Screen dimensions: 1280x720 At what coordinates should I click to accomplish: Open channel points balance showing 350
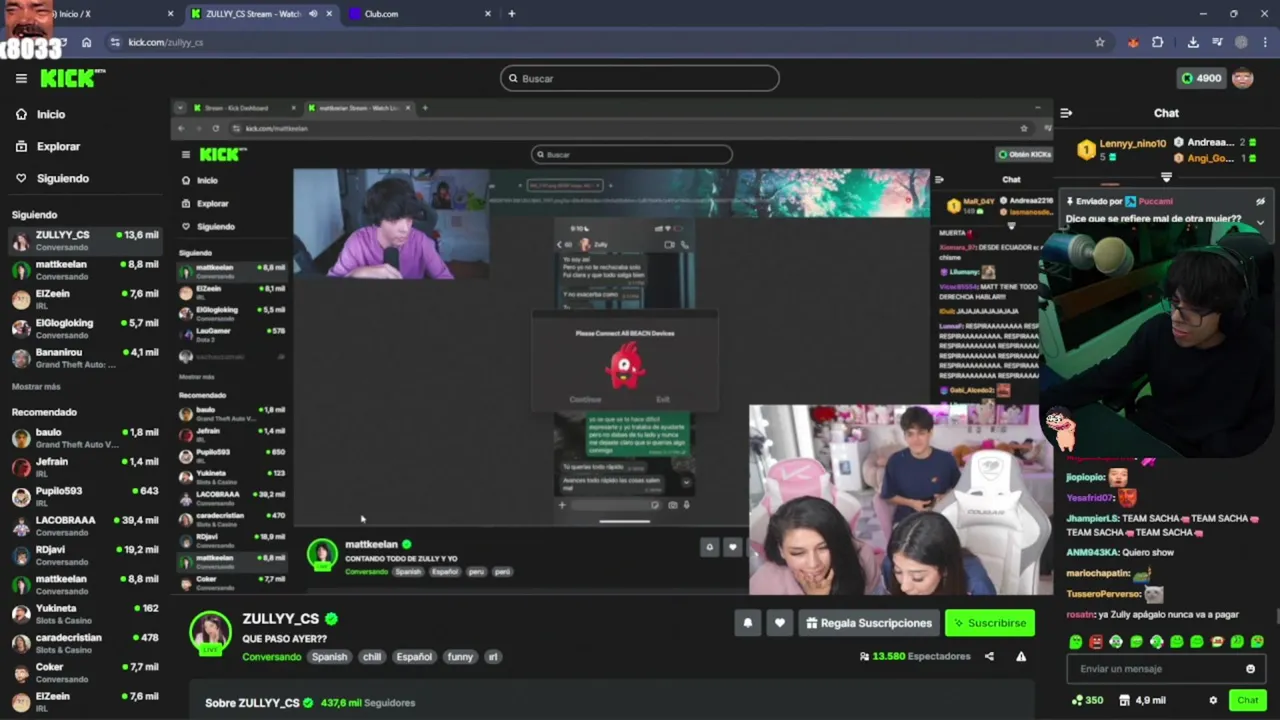click(1087, 700)
